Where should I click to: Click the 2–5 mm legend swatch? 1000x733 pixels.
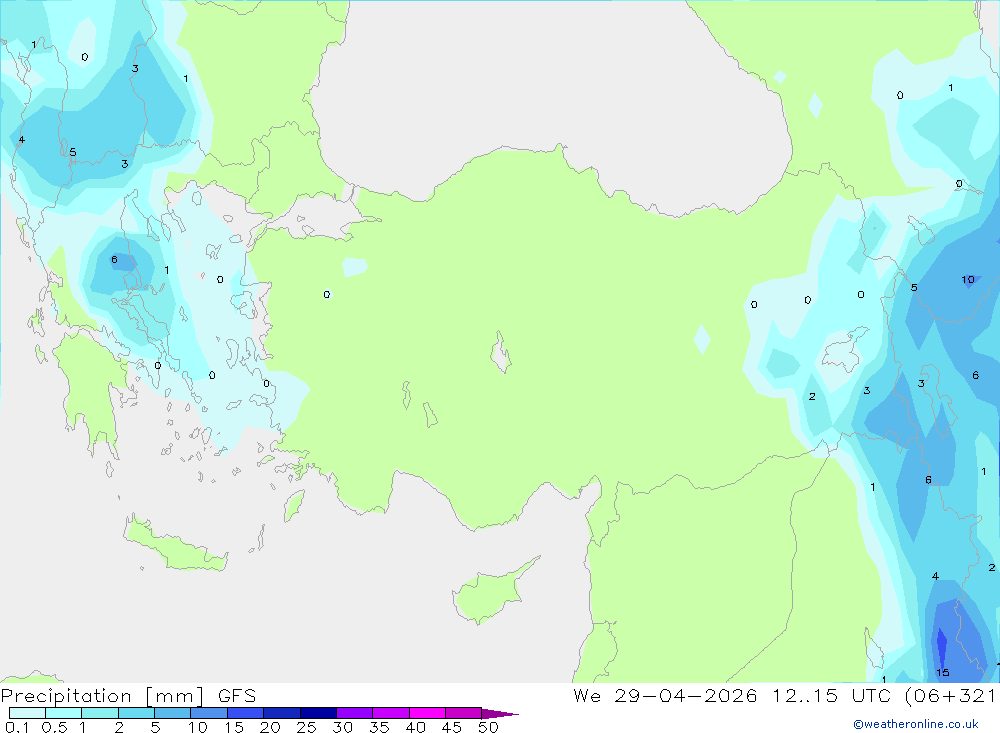point(136,713)
